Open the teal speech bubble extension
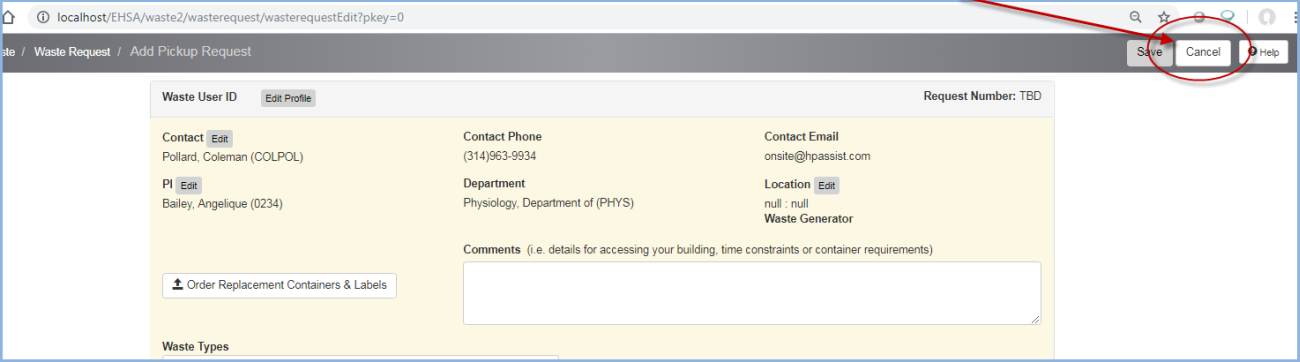The image size is (1300, 362). pyautogui.click(x=1228, y=17)
